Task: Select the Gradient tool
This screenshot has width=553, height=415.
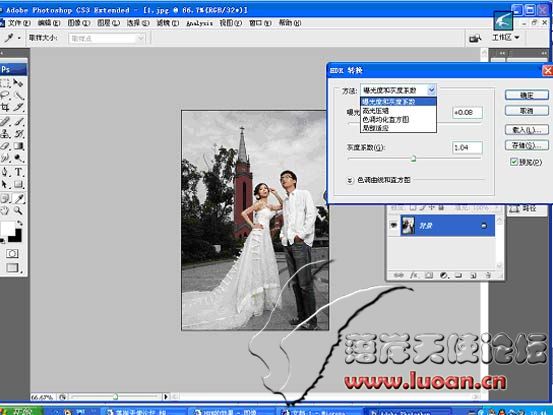Action: tap(18, 146)
